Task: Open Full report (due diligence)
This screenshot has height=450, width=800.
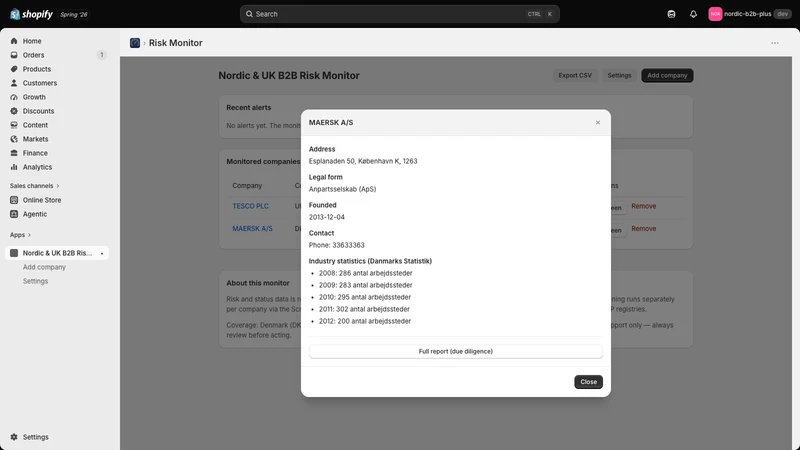Action: point(456,352)
